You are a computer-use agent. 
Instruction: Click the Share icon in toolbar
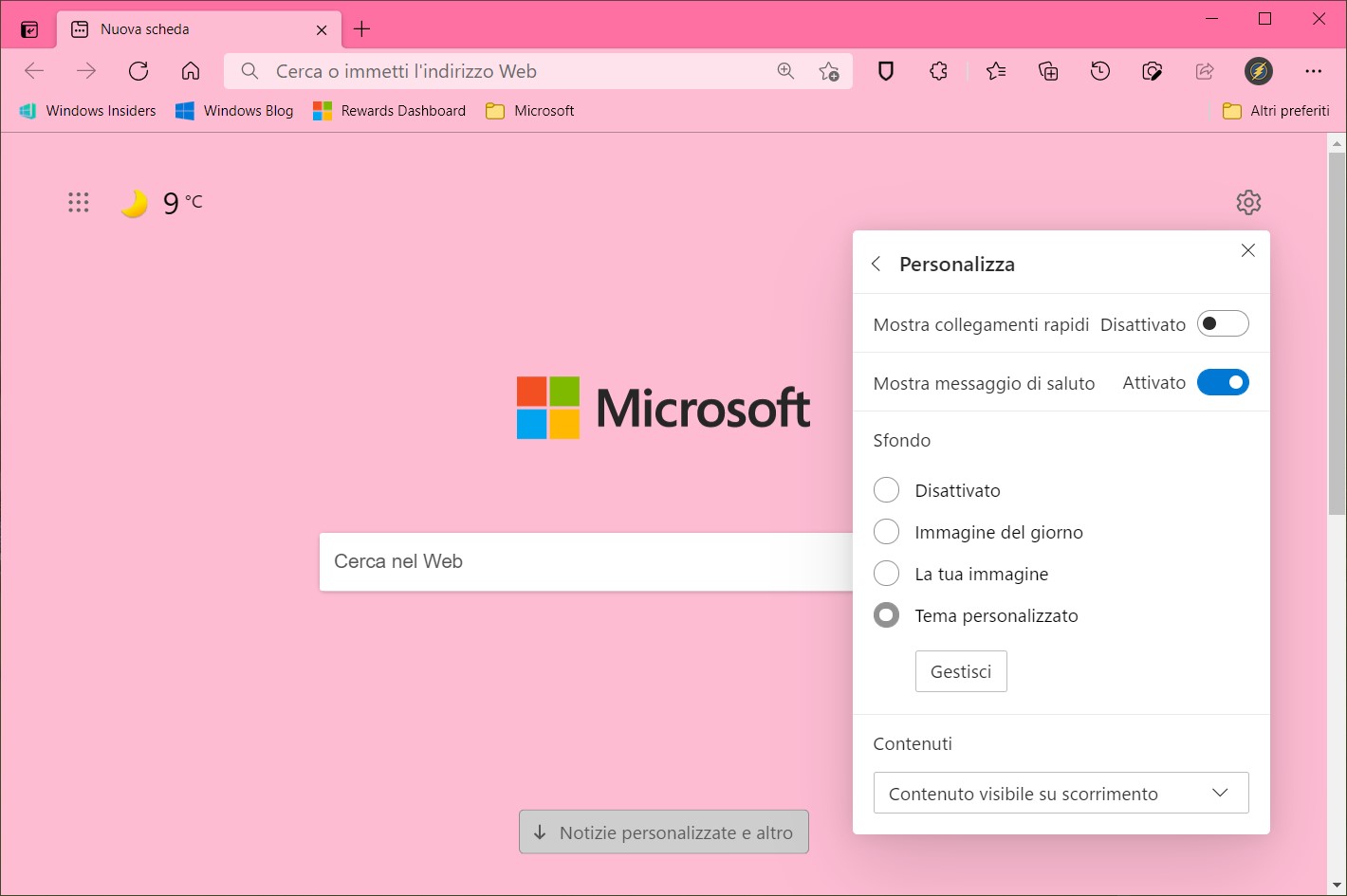[1205, 71]
